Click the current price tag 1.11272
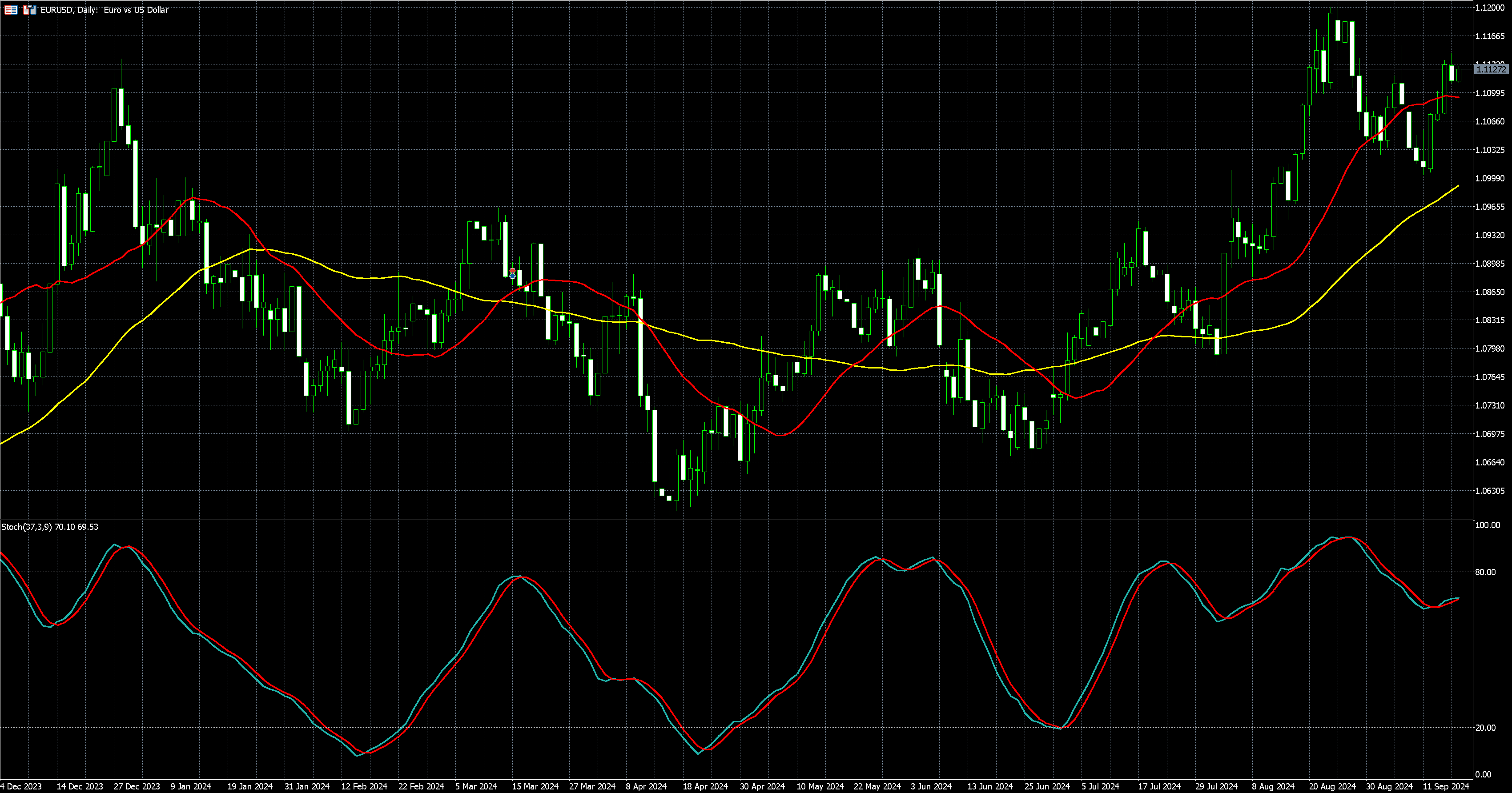Image resolution: width=1512 pixels, height=793 pixels. pyautogui.click(x=1491, y=69)
